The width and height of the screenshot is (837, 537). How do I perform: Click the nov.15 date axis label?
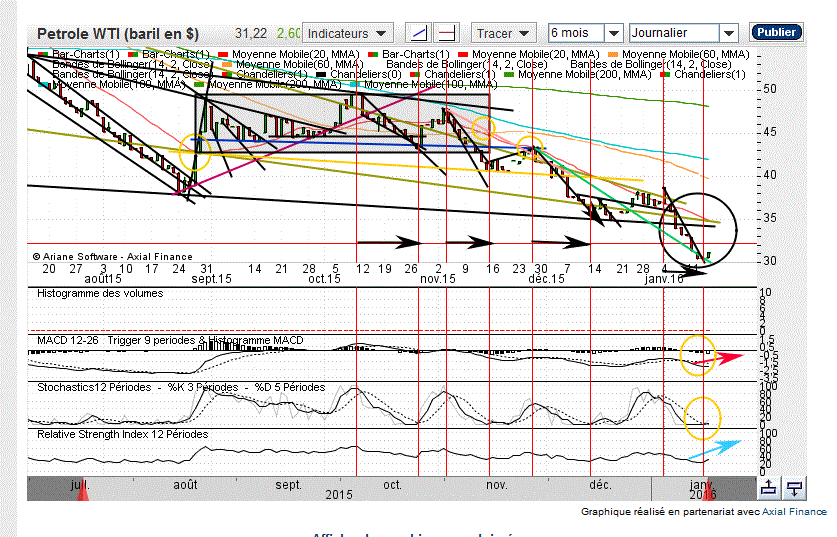click(438, 279)
